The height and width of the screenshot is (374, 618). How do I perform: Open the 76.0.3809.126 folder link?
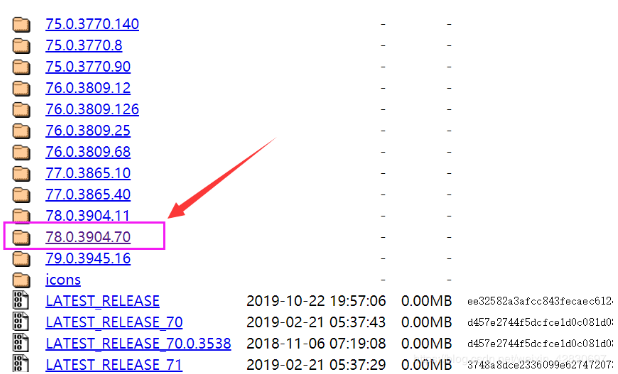tap(92, 109)
